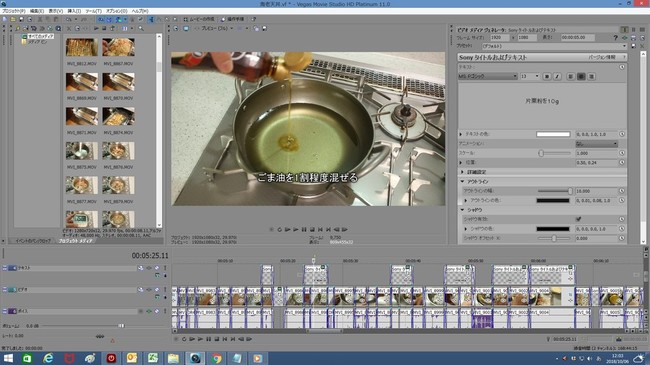Open the プロジェクト(P) menu
This screenshot has height=365, width=650.
[14, 11]
